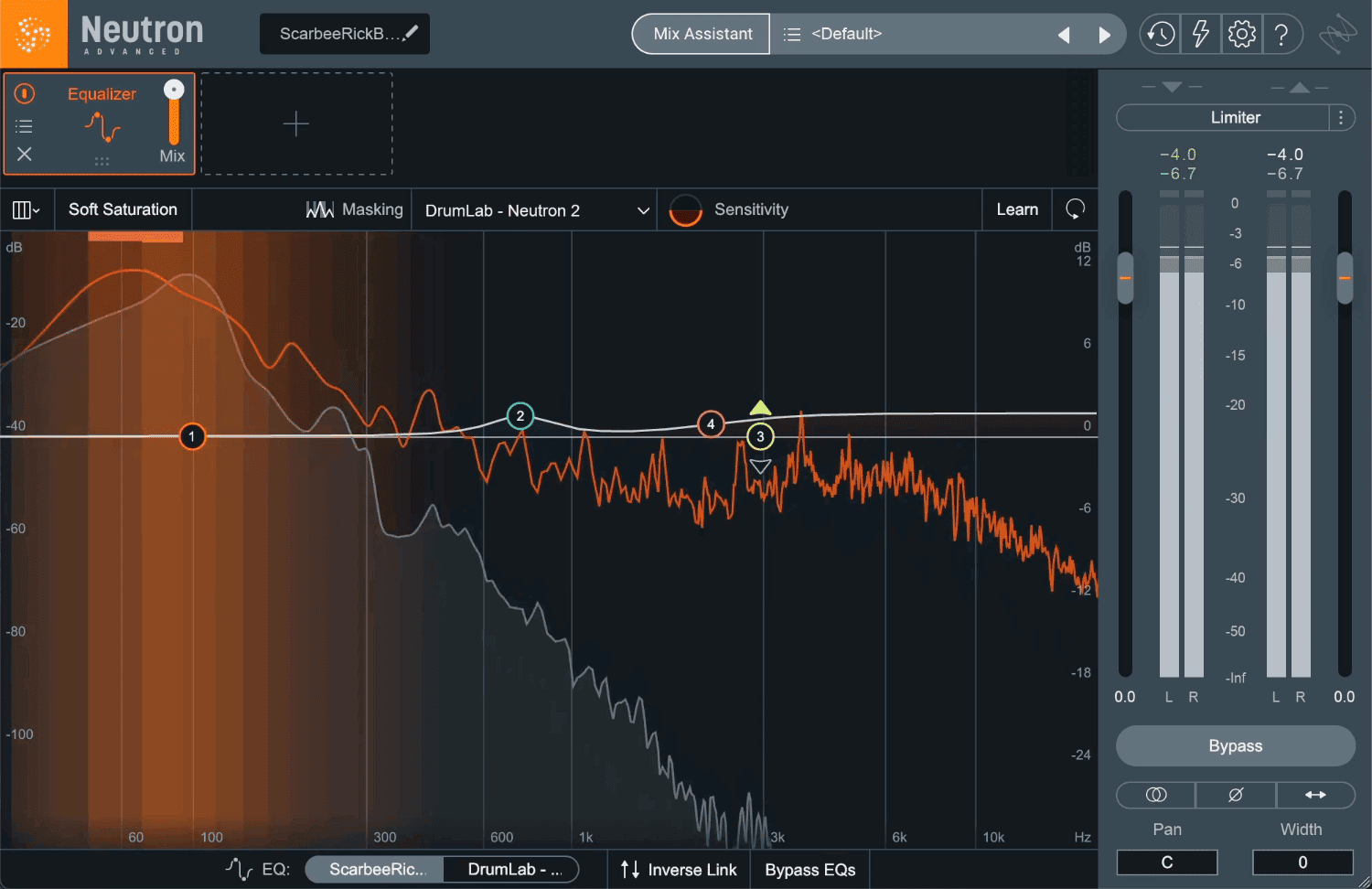Go to the previous preset arrow
This screenshot has width=1372, height=889.
coord(1064,35)
